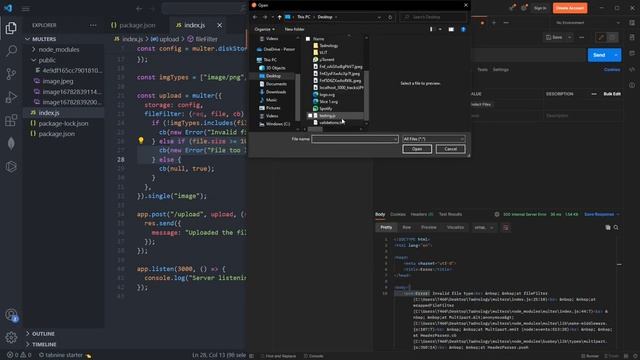Click the Postman new tab plus icon
The image size is (640, 360).
494,23
